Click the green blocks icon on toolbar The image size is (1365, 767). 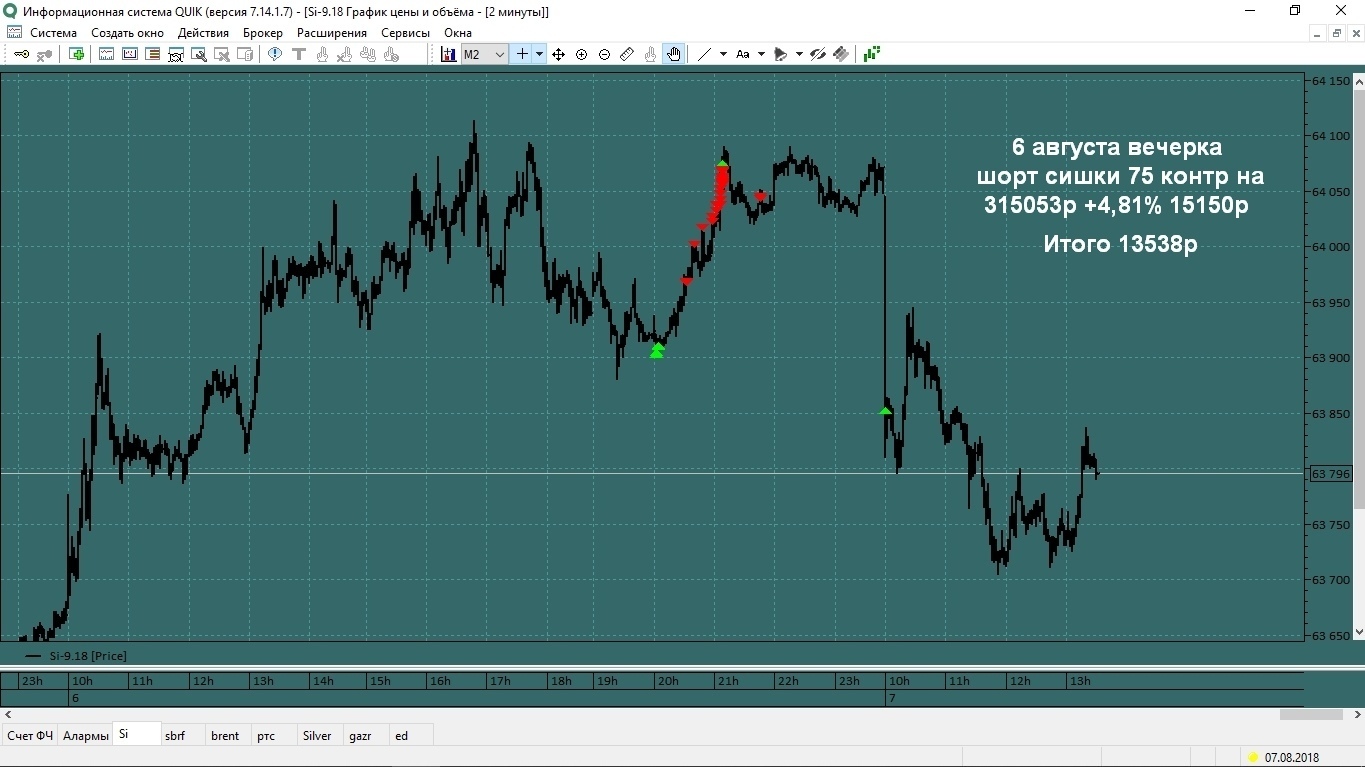click(x=872, y=54)
